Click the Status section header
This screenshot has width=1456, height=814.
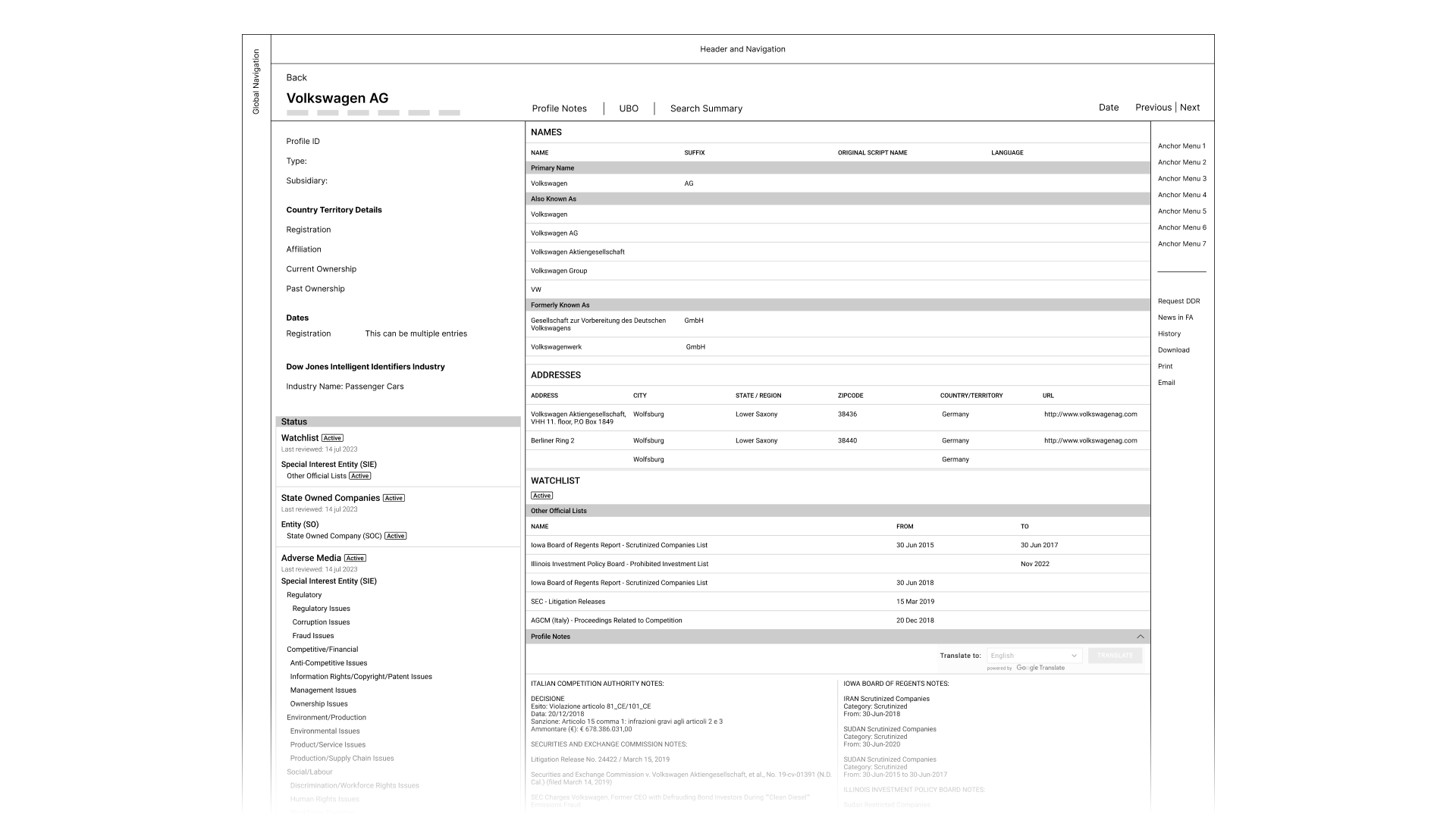click(398, 421)
